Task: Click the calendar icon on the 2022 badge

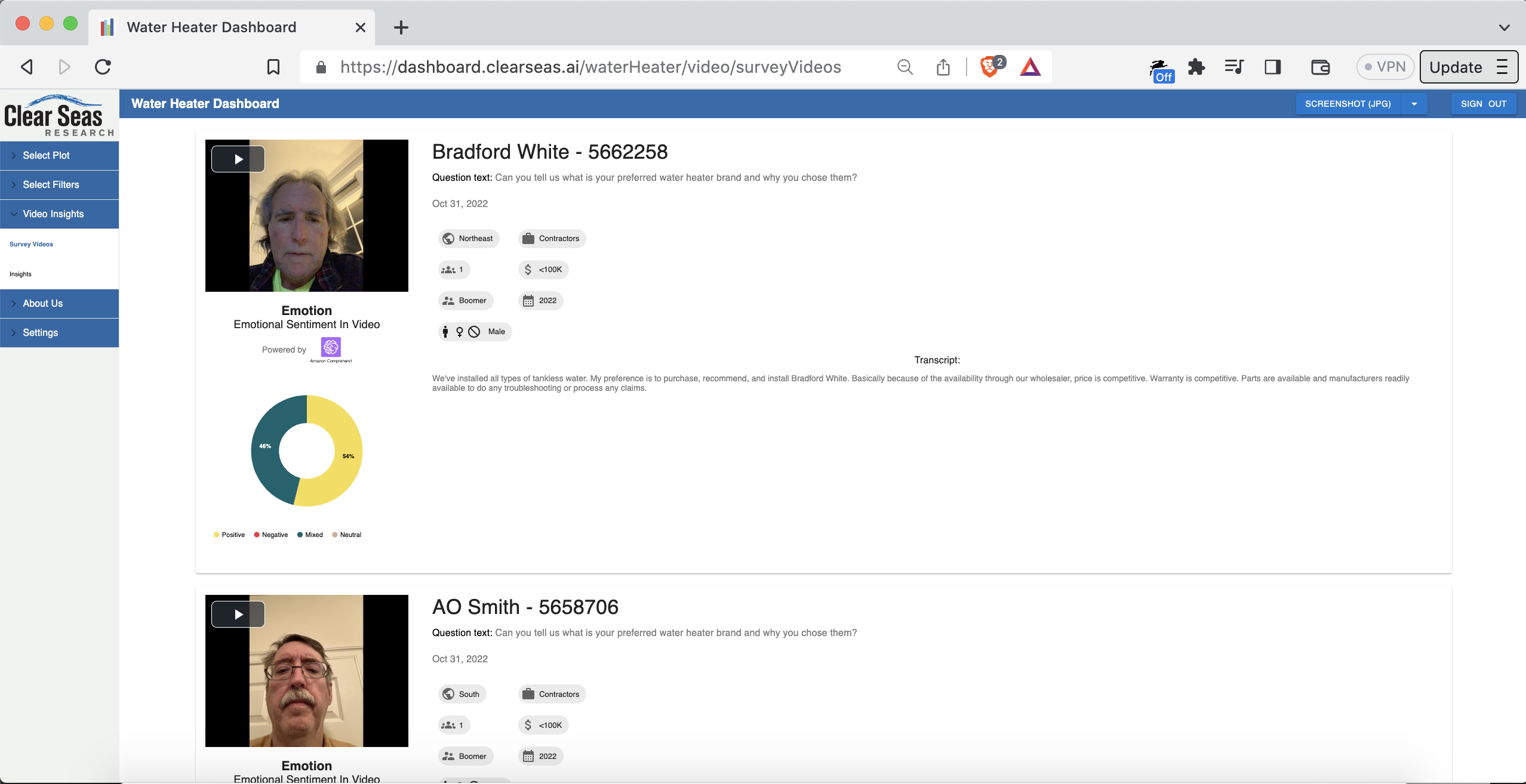Action: tap(529, 300)
